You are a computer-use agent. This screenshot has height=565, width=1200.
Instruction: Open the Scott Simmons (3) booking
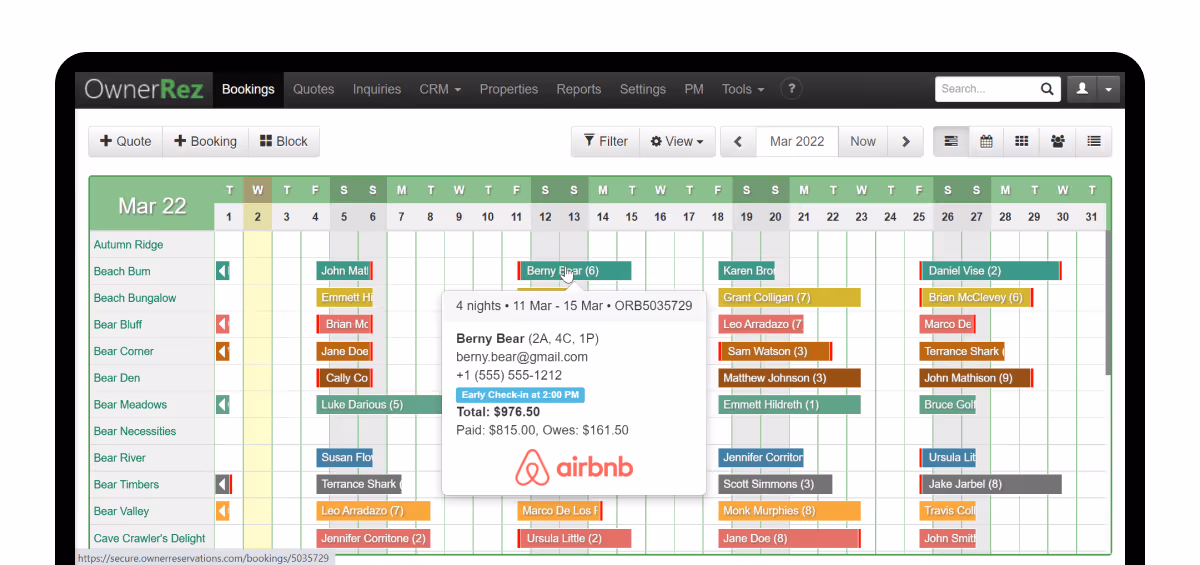click(775, 484)
